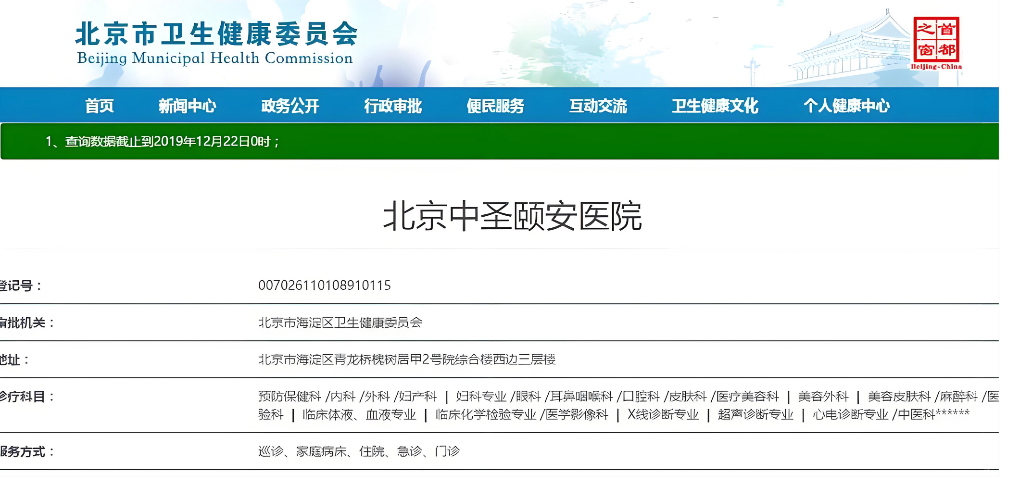Screen dimensions: 1011x478
Task: Go to the 卫生健康文化 section
Action: pos(714,106)
